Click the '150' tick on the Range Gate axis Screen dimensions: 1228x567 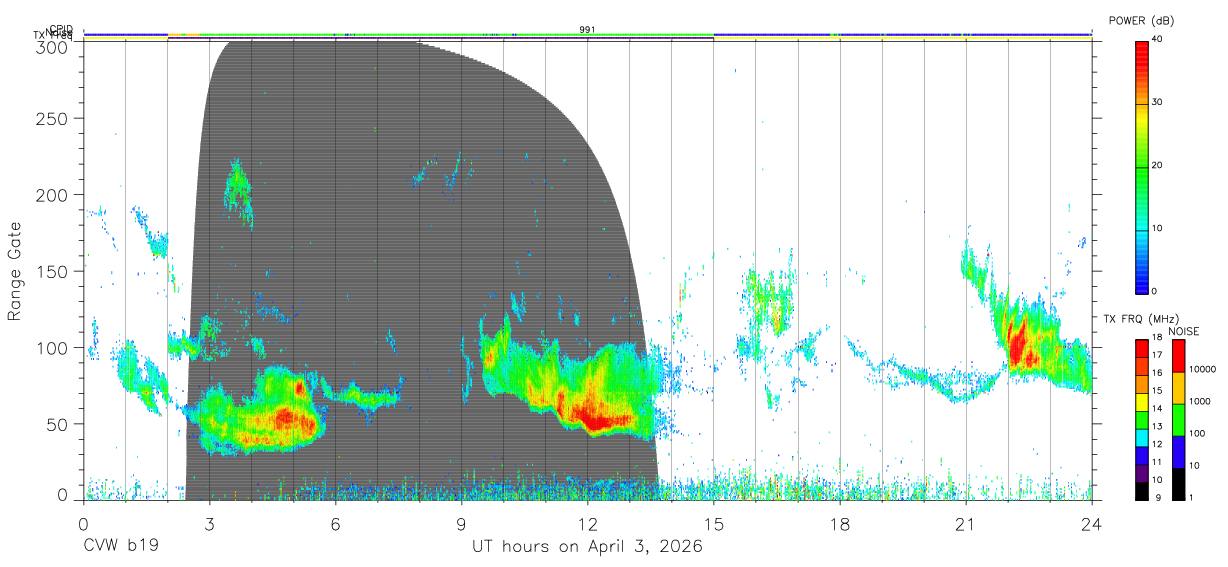54,271
